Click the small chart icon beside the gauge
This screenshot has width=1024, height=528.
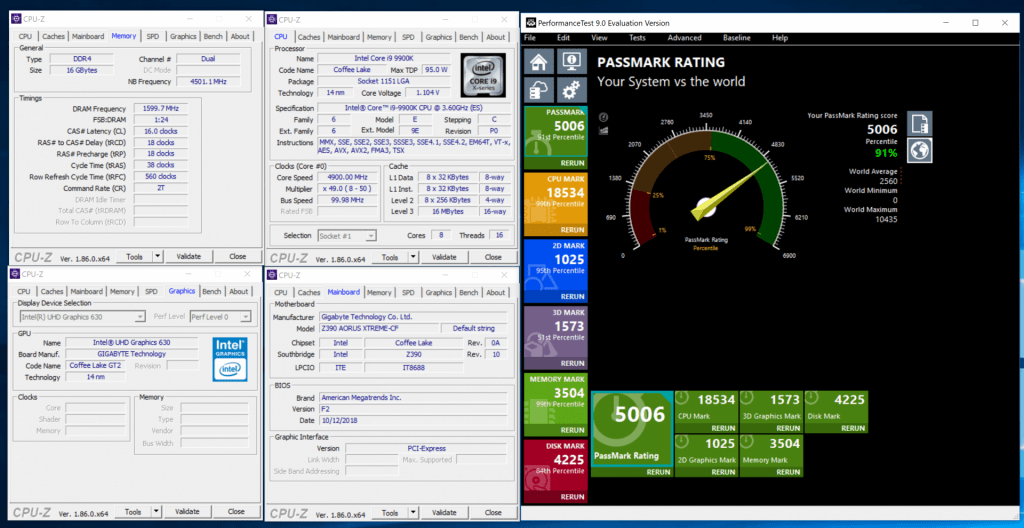[603, 131]
